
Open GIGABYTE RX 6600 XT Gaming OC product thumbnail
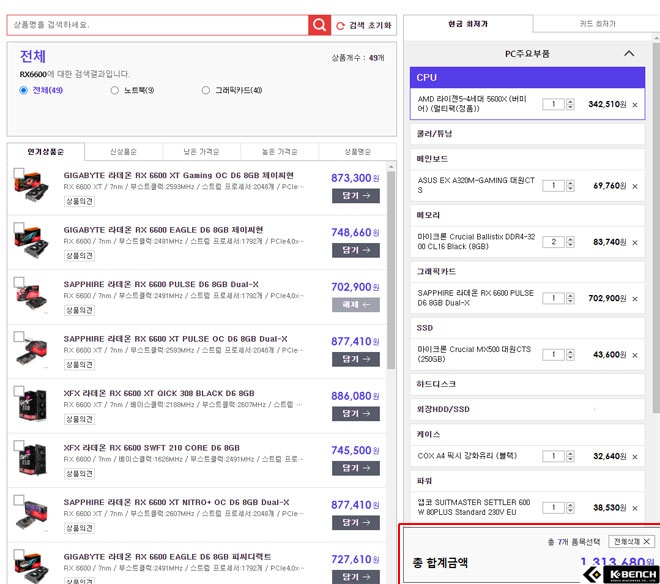[x=32, y=187]
